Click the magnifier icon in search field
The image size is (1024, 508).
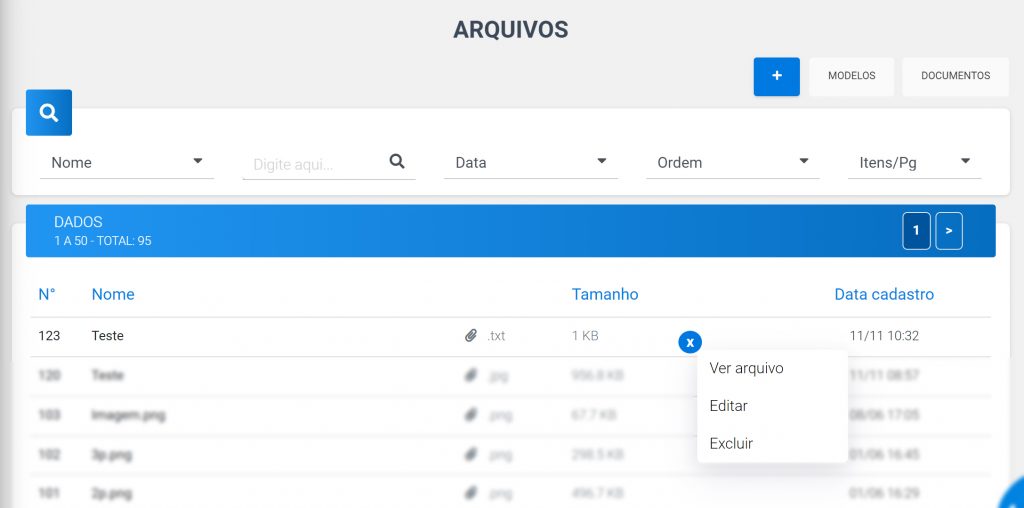click(x=397, y=161)
